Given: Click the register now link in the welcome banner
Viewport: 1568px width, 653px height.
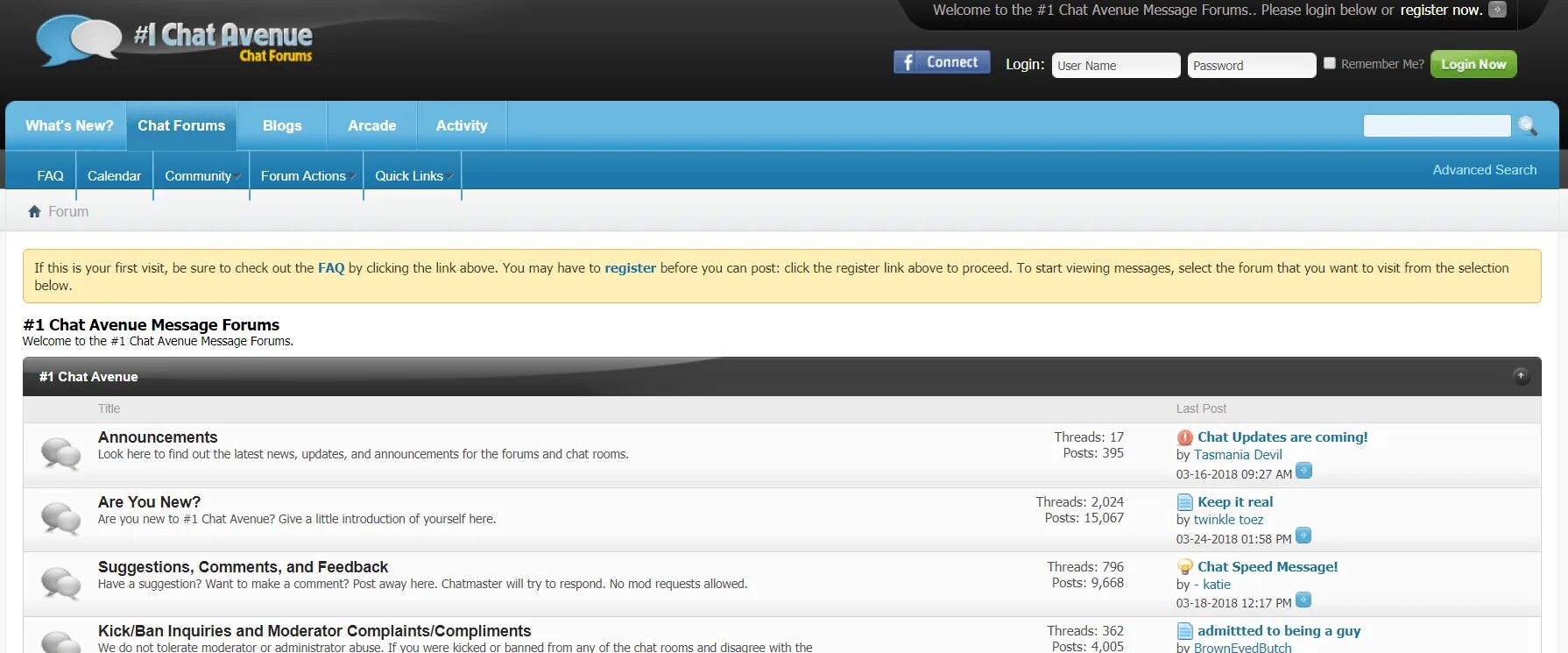Looking at the screenshot, I should click(x=1441, y=10).
